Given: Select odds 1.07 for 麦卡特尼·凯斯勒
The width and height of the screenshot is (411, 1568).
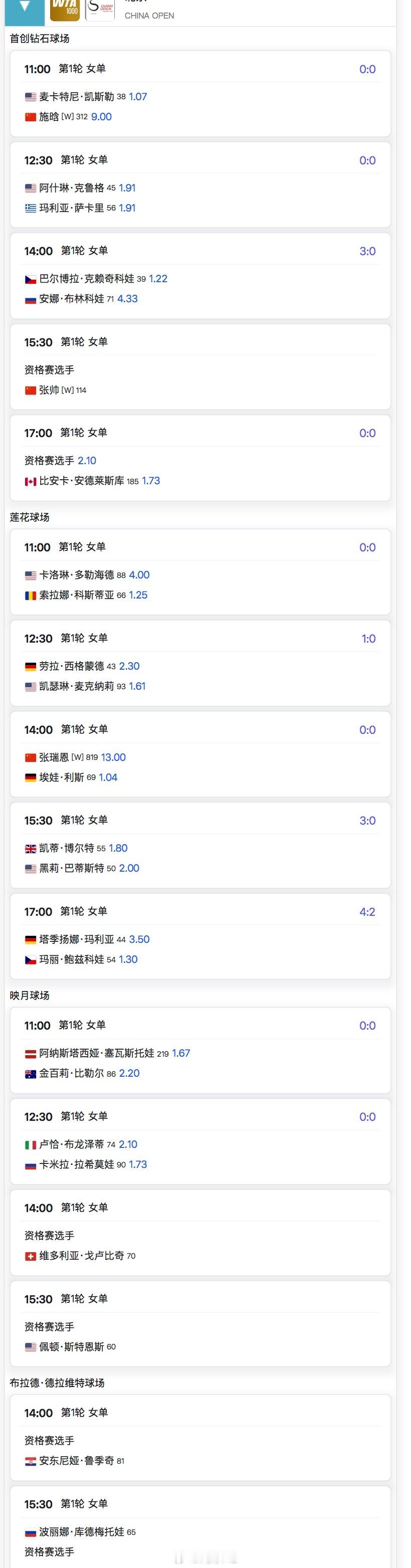Looking at the screenshot, I should [x=138, y=97].
